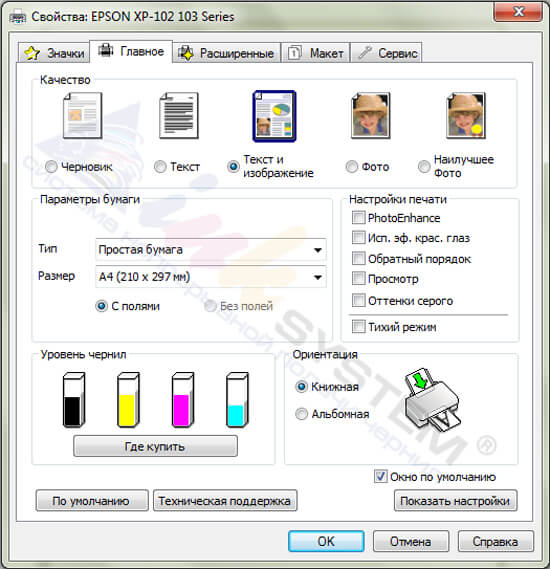The width and height of the screenshot is (550, 569).
Task: Click the printer icon in the title bar
Action: click(x=17, y=17)
